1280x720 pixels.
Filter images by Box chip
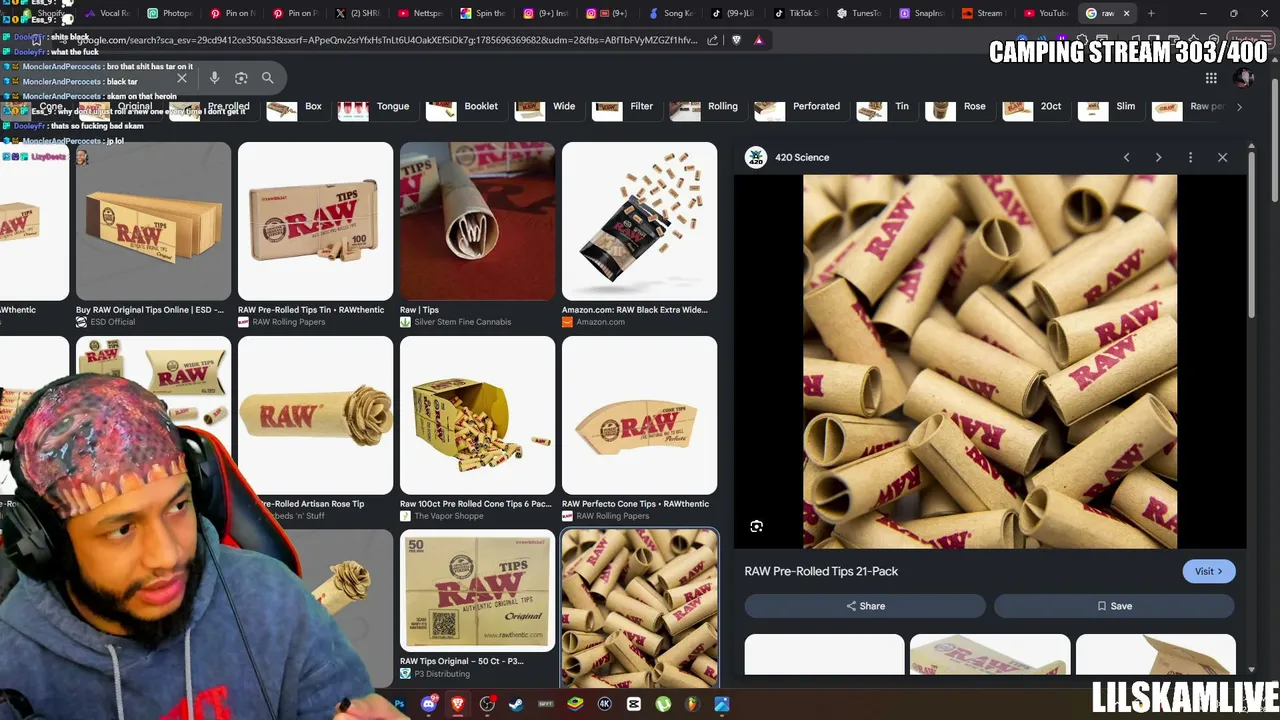tap(296, 107)
